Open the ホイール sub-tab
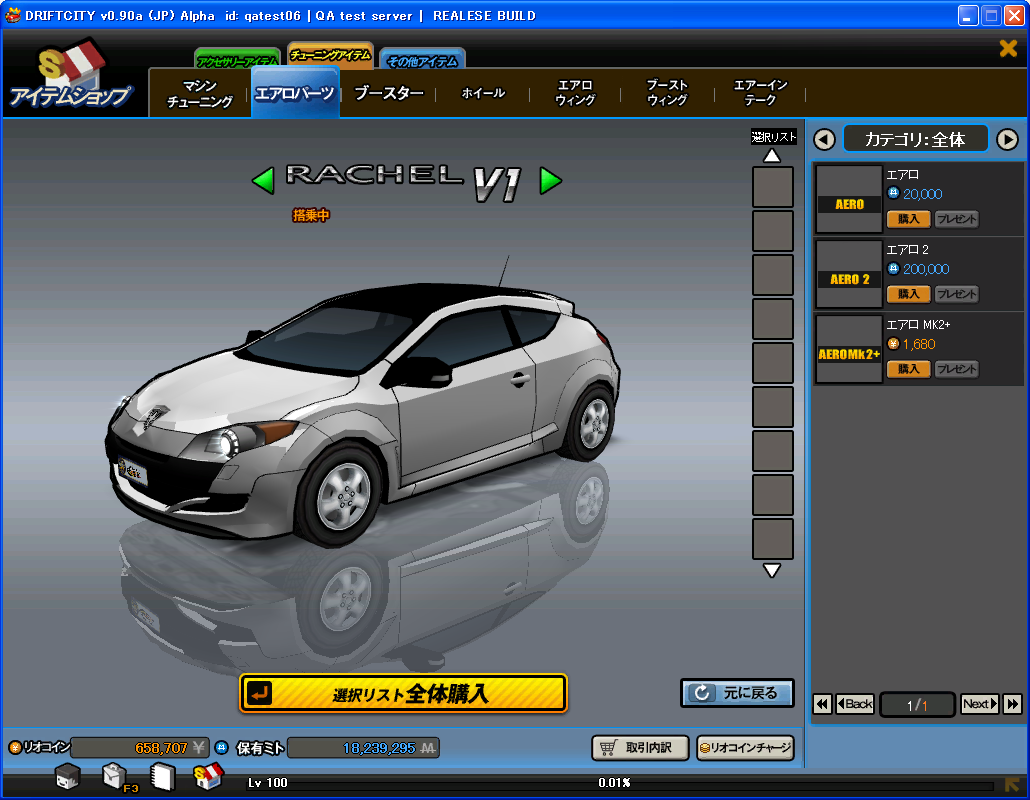Screen dimensions: 1030x800 [483, 93]
